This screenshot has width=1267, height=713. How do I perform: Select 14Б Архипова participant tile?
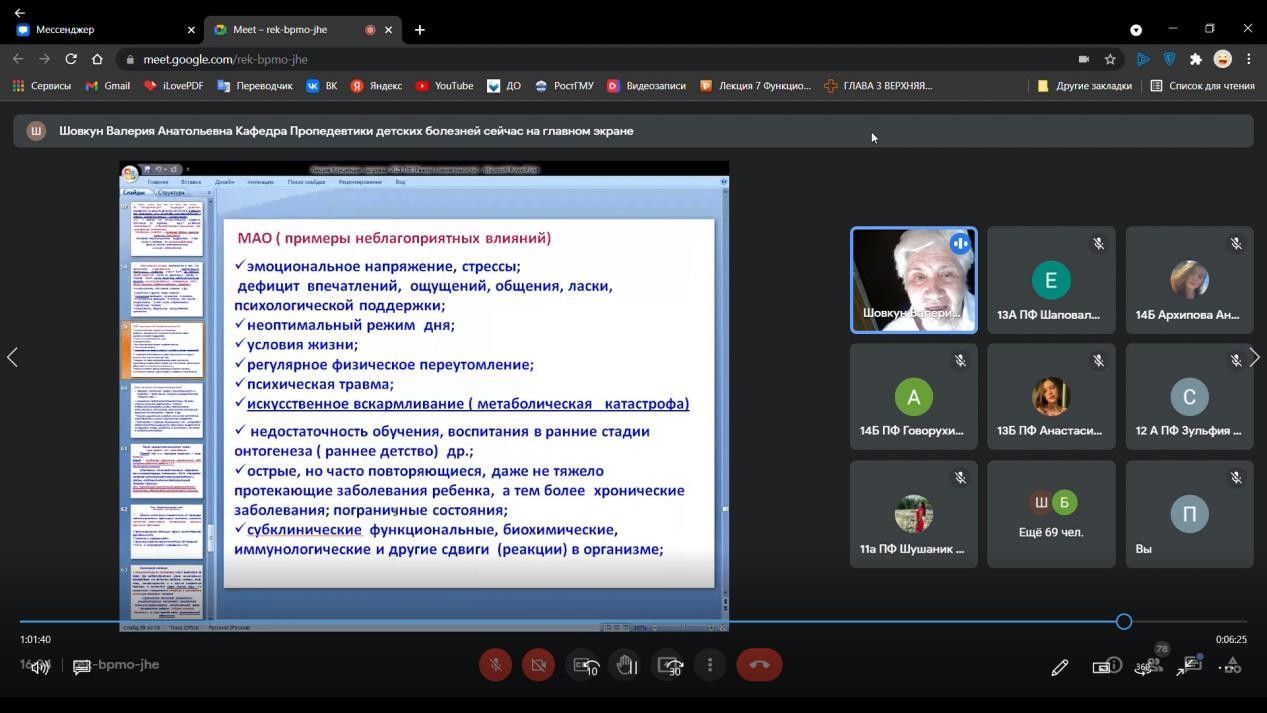coord(1189,280)
